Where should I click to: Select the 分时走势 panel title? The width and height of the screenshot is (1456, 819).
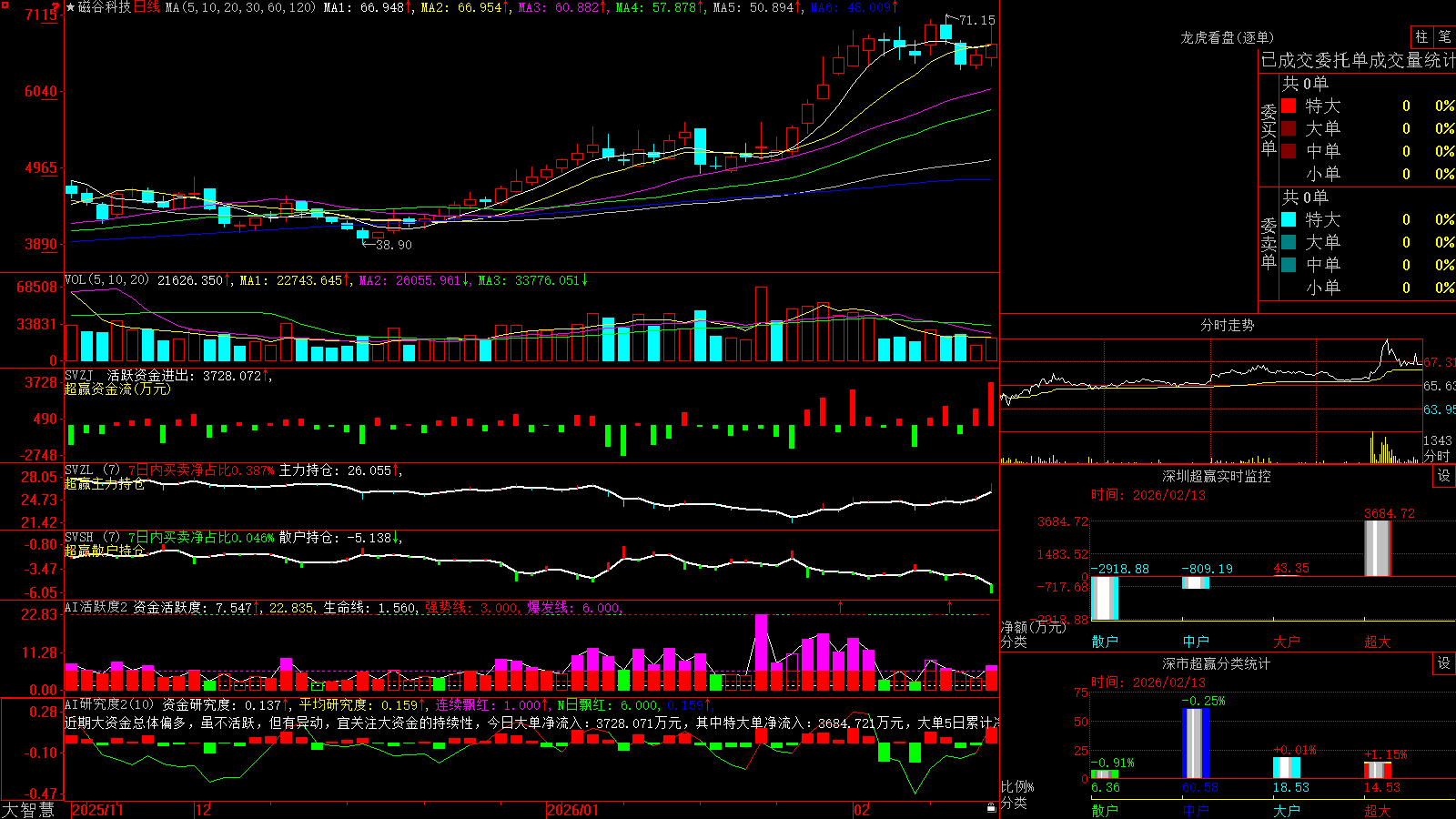coord(1227,325)
